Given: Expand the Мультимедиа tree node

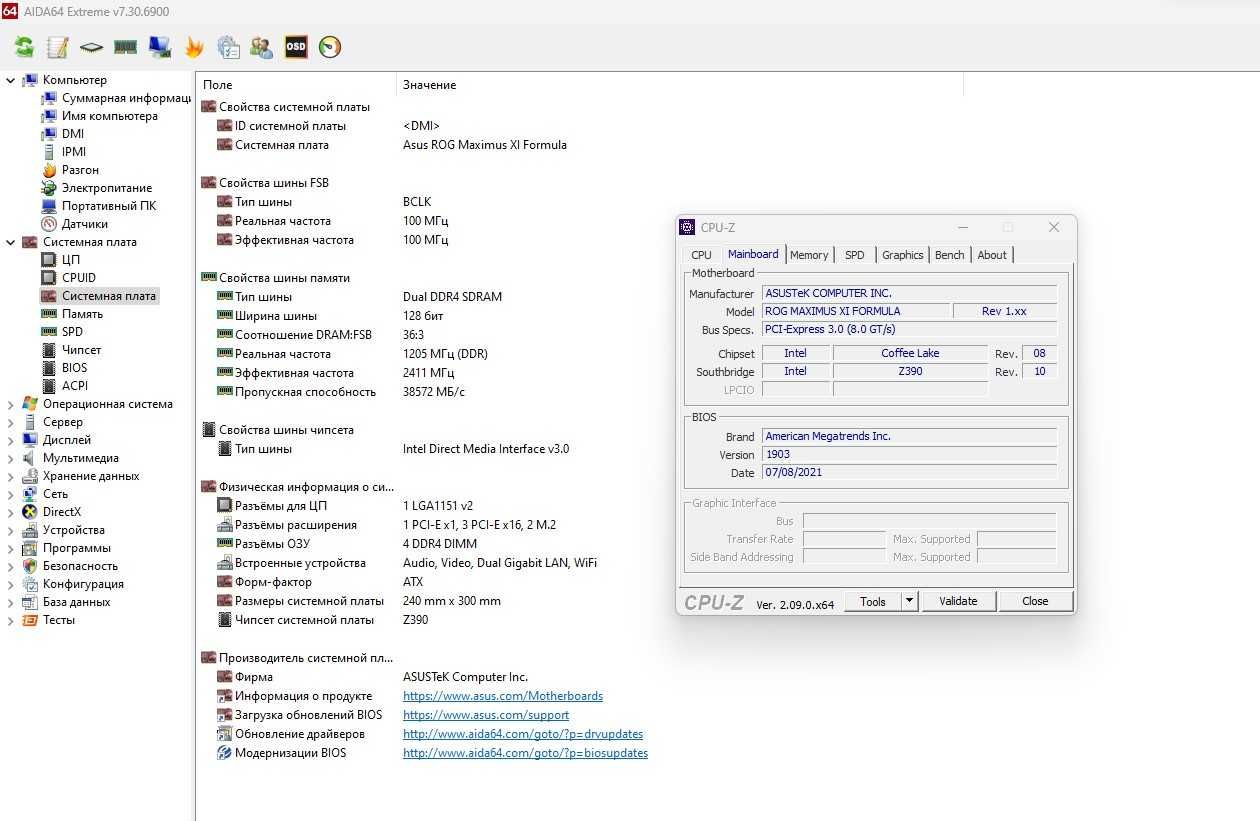Looking at the screenshot, I should [x=10, y=458].
